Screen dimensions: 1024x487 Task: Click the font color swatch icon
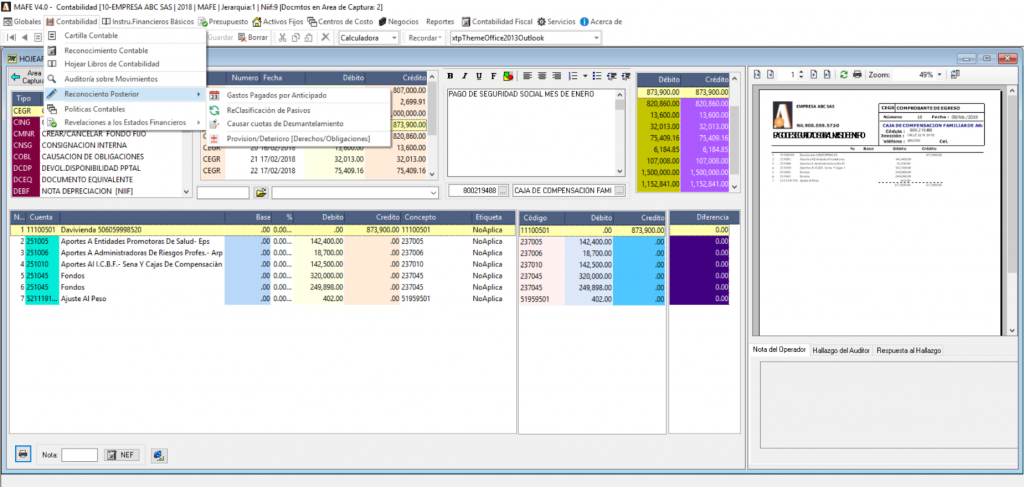point(508,76)
